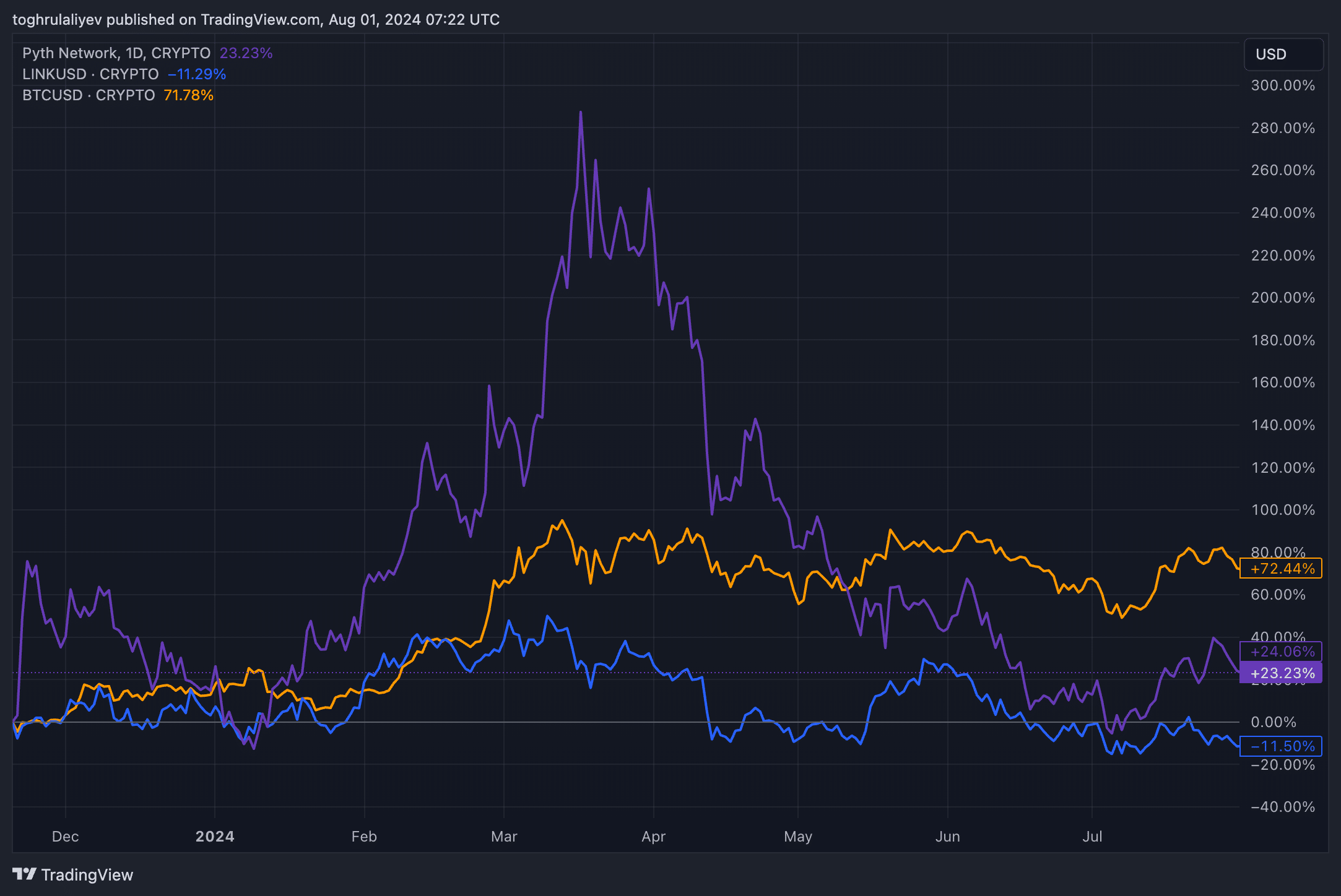
Task: Click the Feb time axis label
Action: (x=364, y=837)
